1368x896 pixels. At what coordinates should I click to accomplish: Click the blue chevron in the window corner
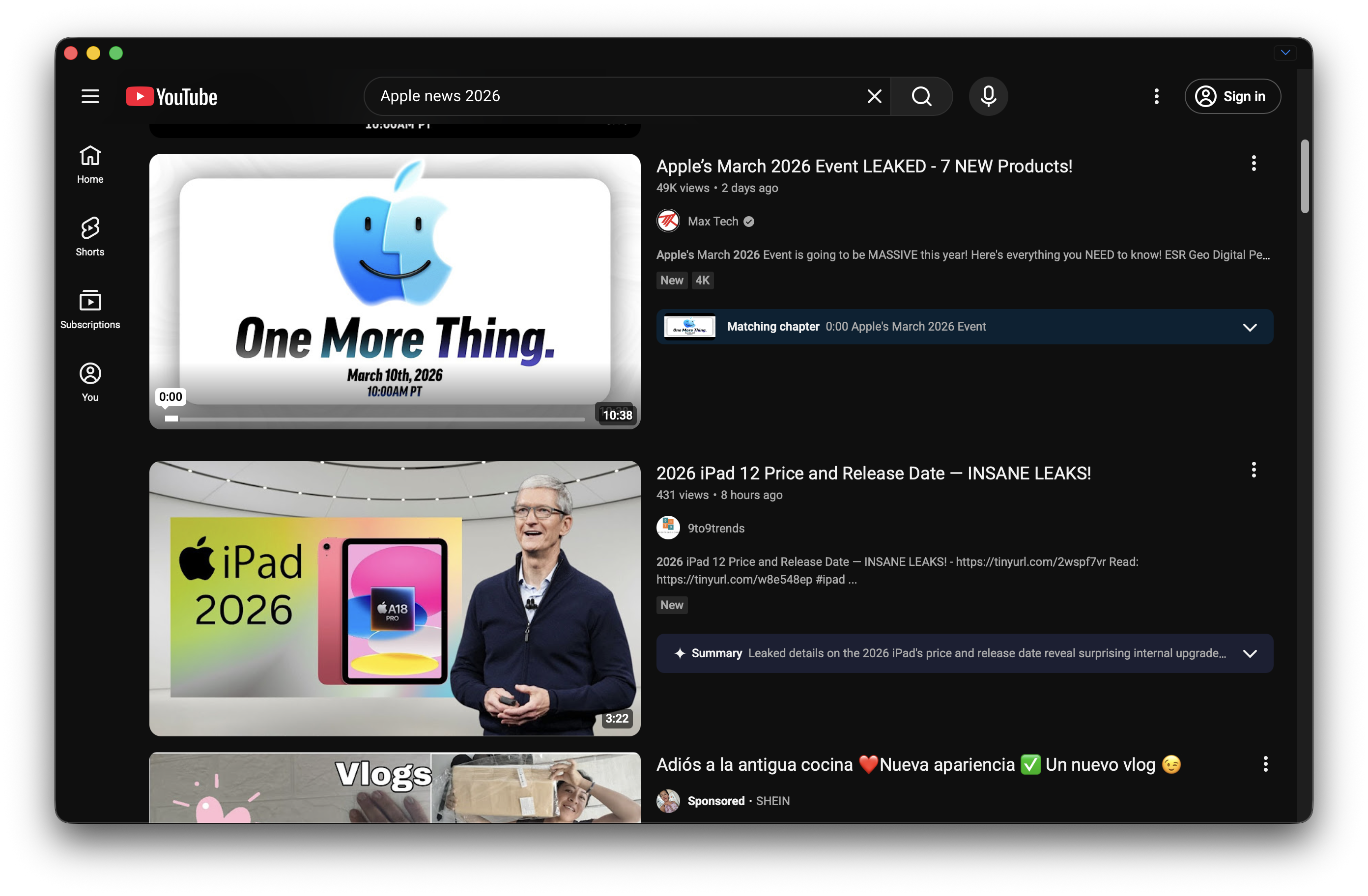(x=1285, y=53)
